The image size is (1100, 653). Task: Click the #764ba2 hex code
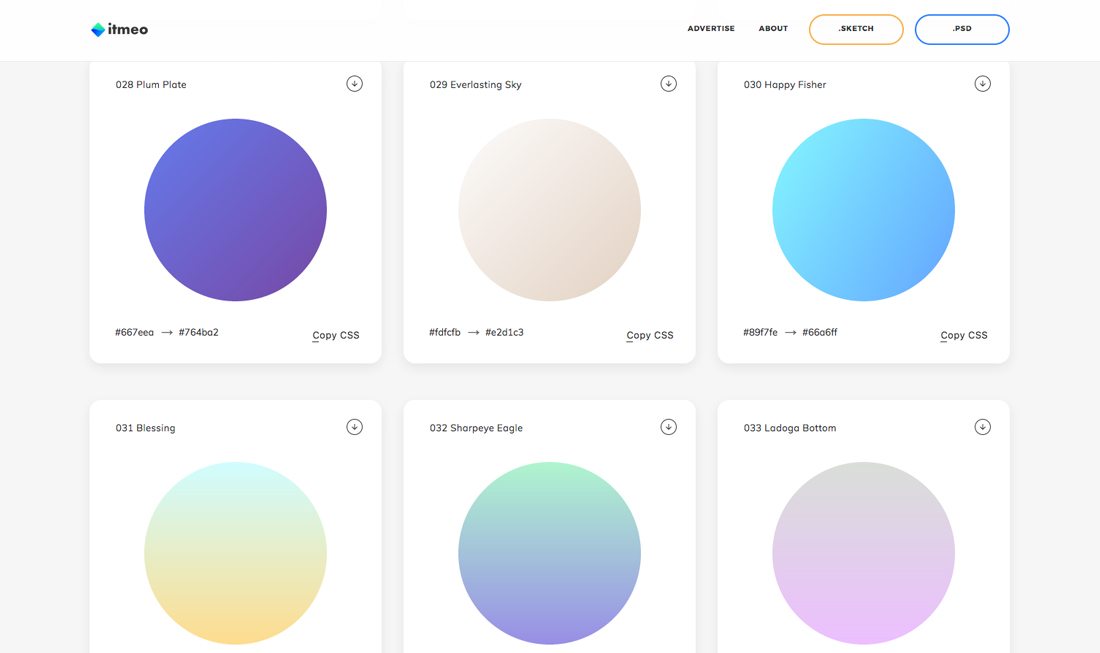click(x=199, y=332)
